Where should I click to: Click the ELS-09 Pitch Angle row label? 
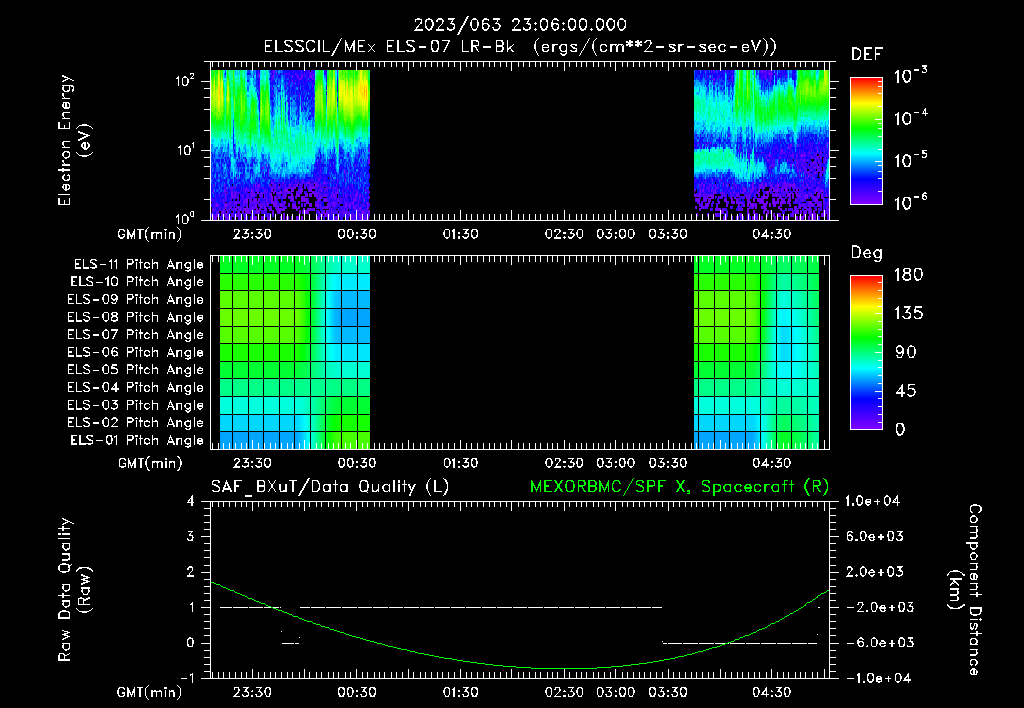pyautogui.click(x=136, y=300)
